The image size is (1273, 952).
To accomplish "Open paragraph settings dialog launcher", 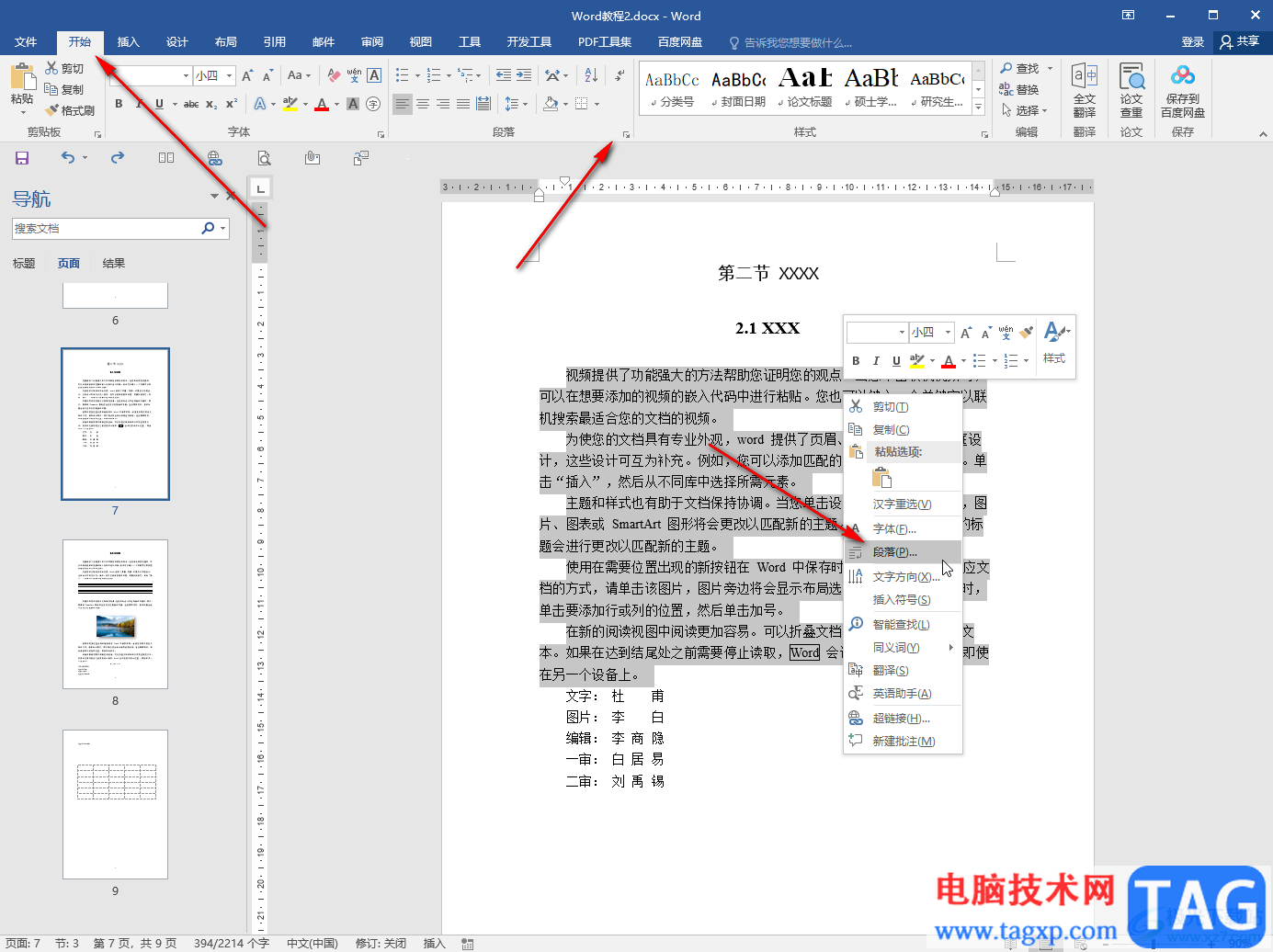I will pos(626,134).
